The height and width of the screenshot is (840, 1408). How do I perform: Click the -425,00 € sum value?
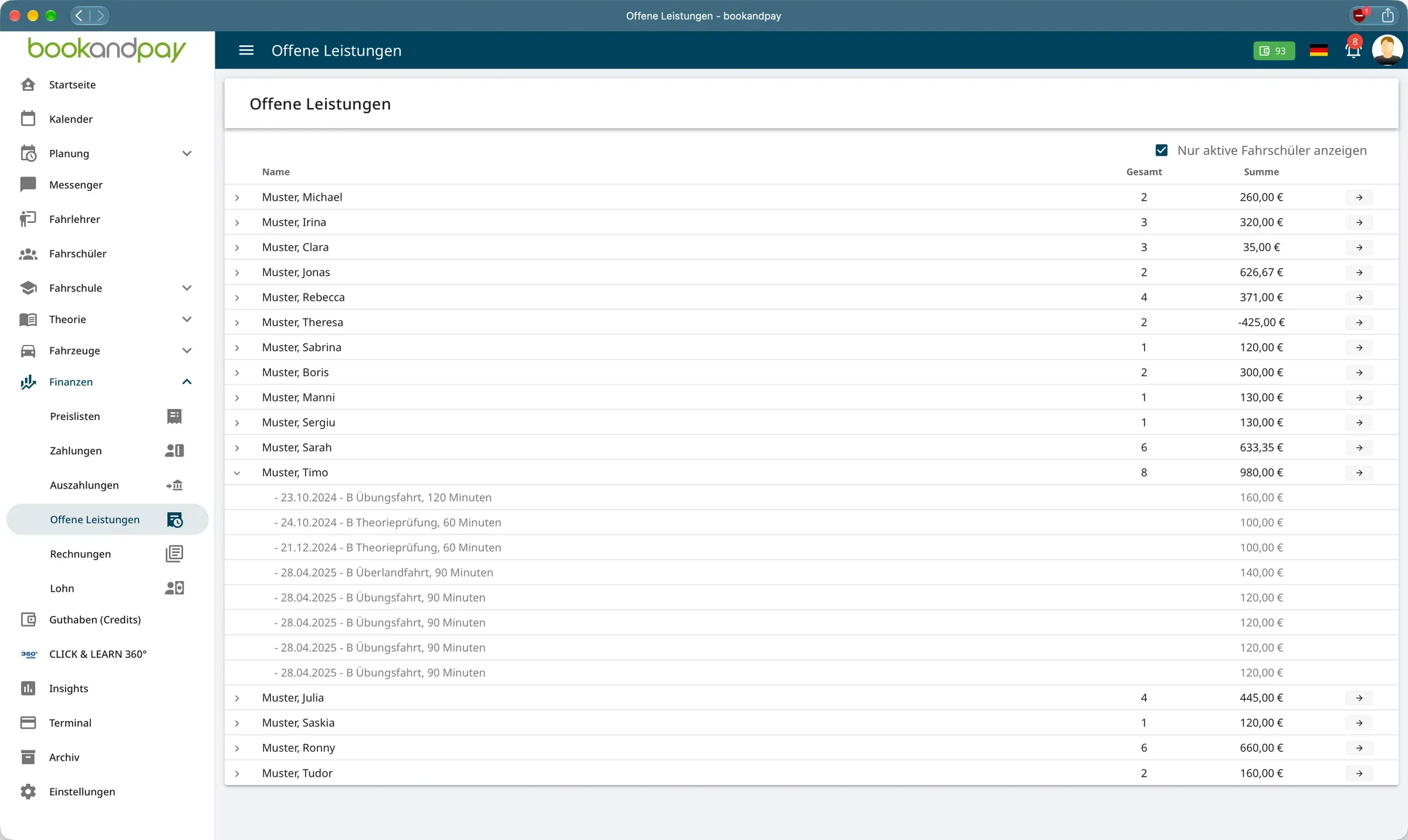[x=1261, y=323]
